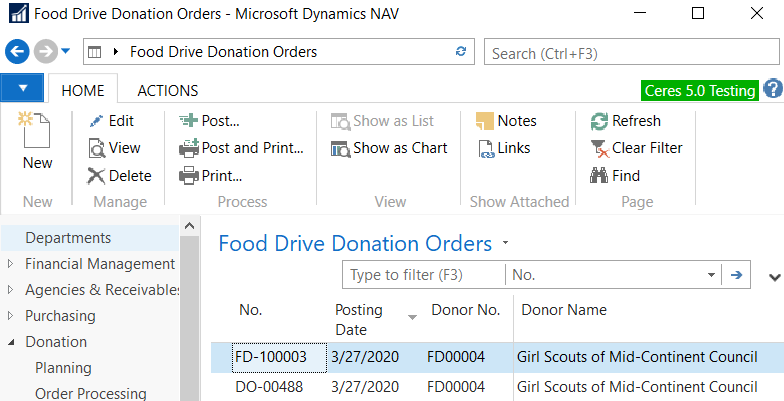Screen dimensions: 784x401
Task: Click the Delete X icon
Action: pyautogui.click(x=97, y=176)
